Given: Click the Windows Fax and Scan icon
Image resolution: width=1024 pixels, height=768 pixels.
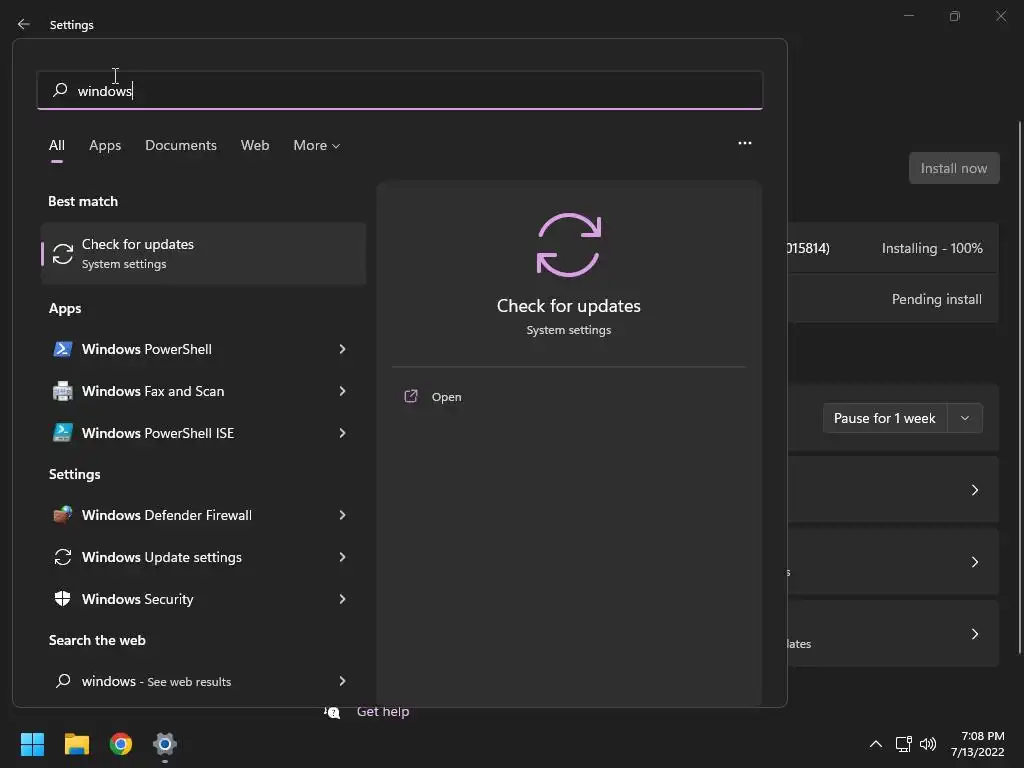Looking at the screenshot, I should point(63,391).
